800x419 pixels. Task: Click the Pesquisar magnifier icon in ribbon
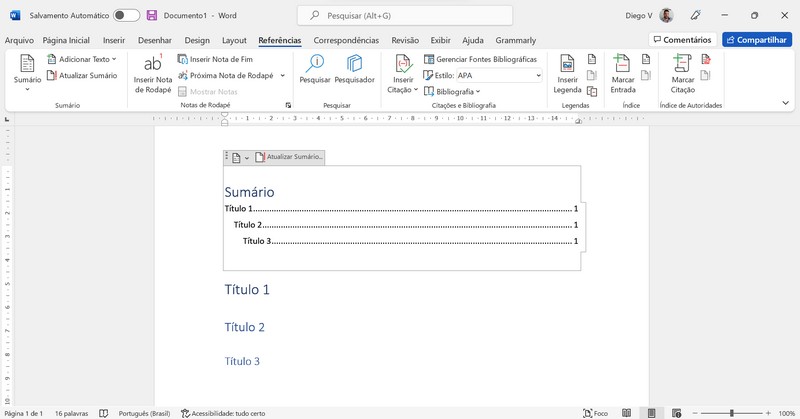pos(315,69)
